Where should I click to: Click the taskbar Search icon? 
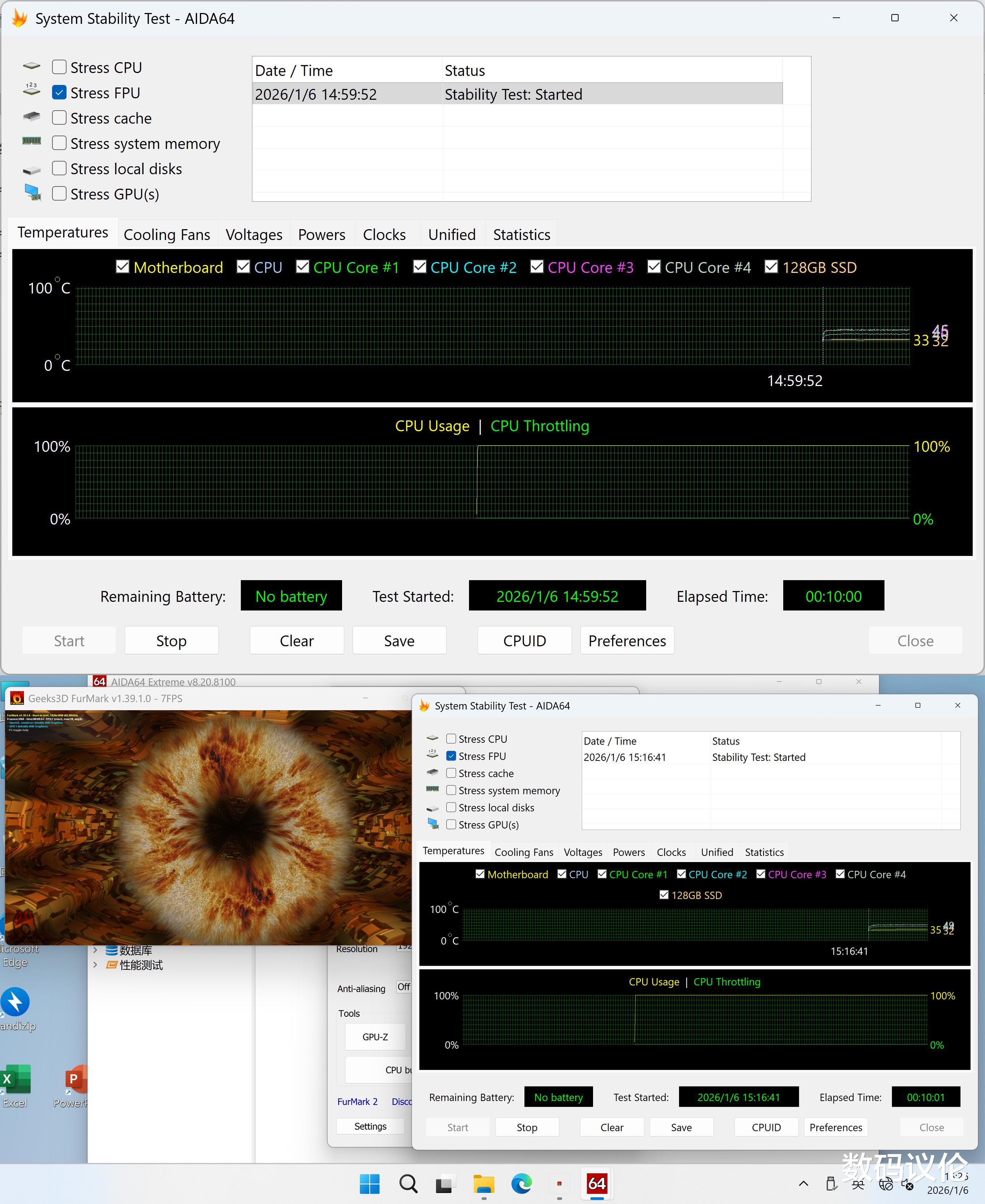408,1184
